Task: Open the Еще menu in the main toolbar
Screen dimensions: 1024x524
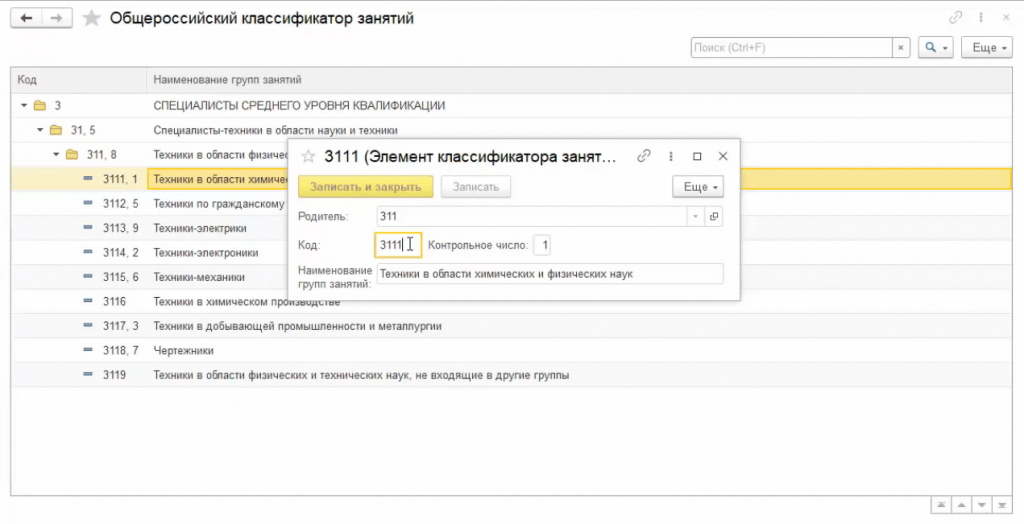Action: pyautogui.click(x=985, y=48)
